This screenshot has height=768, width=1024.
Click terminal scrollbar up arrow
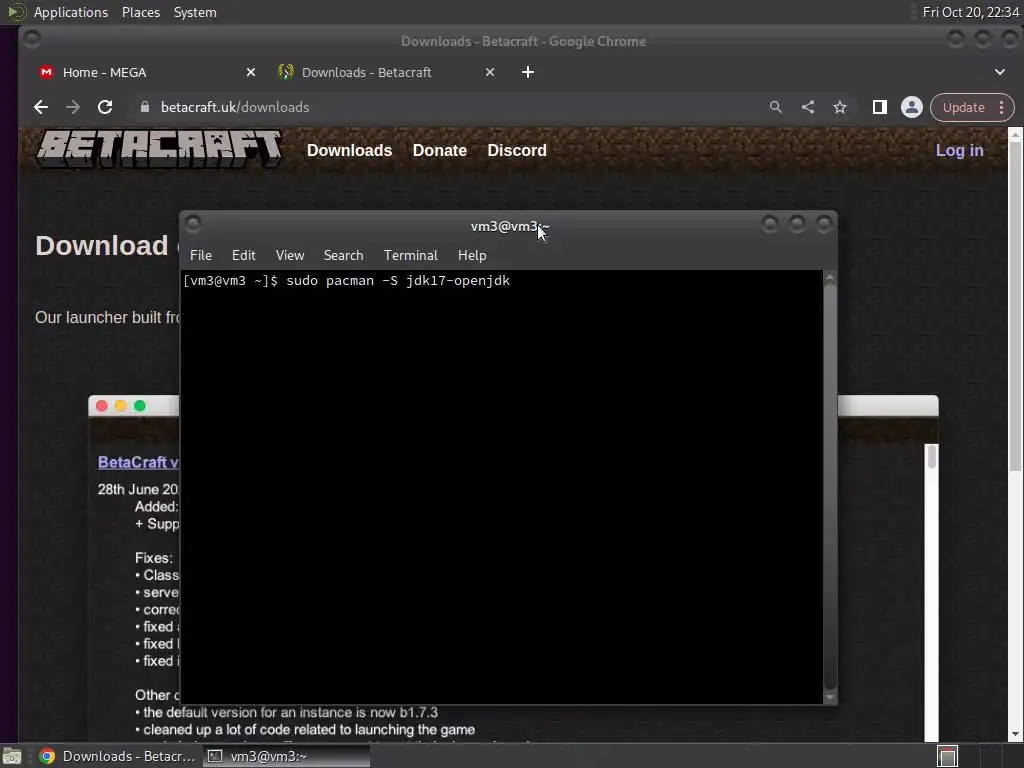[830, 277]
